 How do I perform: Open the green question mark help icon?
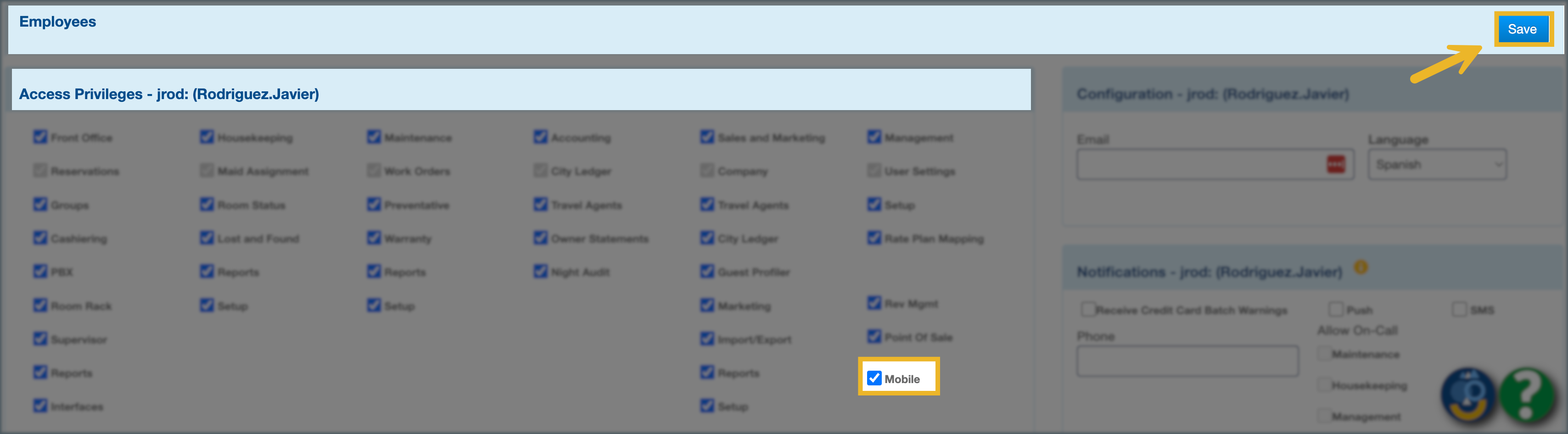point(1527,395)
